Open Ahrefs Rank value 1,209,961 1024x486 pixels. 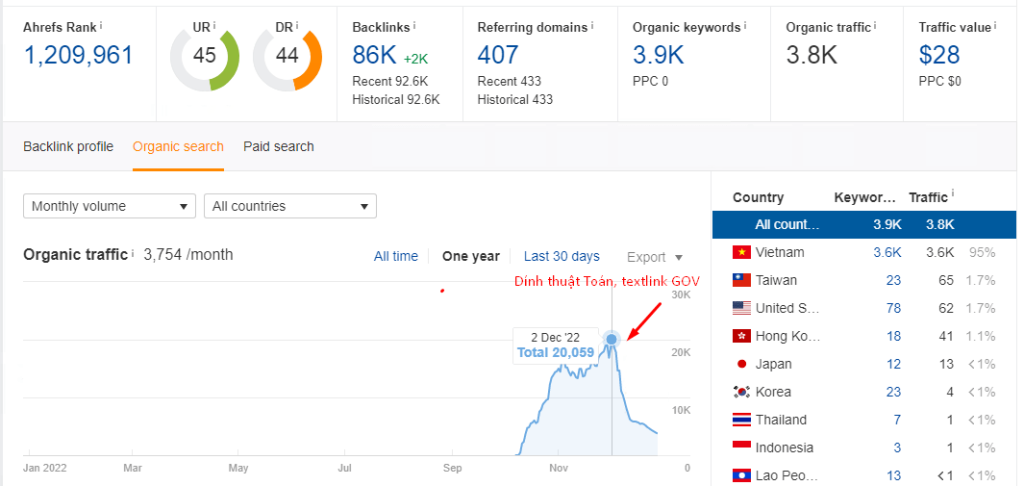(78, 55)
